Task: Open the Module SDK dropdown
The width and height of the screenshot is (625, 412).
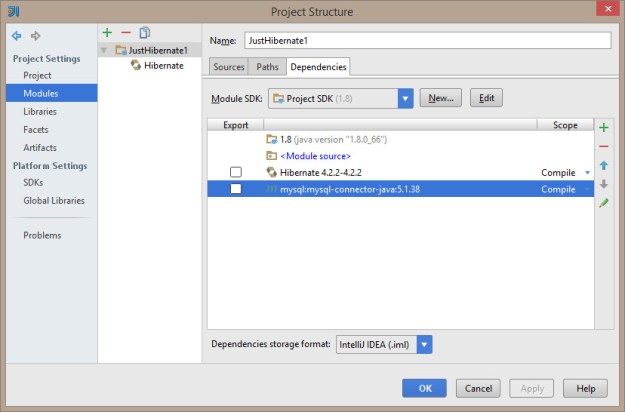Action: pyautogui.click(x=405, y=98)
